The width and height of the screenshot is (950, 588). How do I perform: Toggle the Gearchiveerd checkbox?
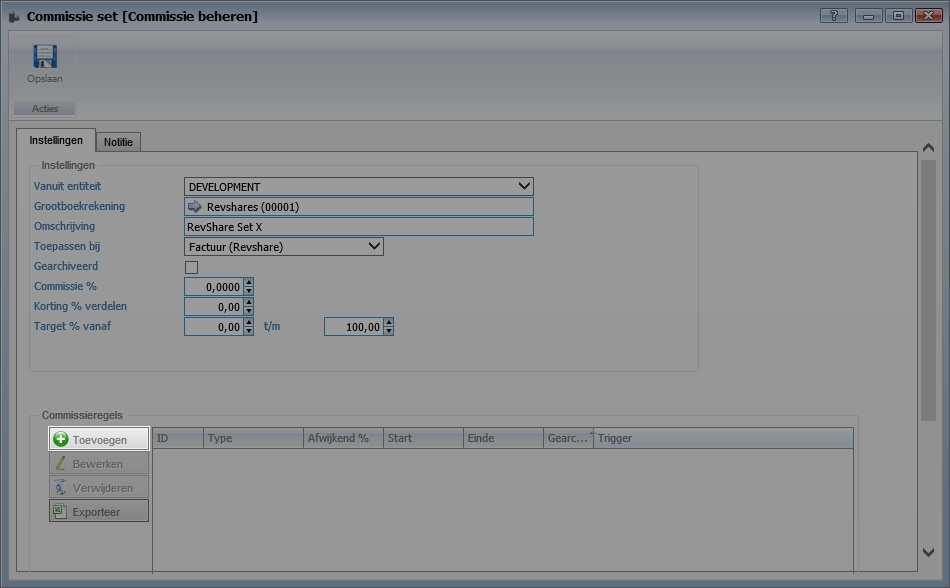(x=192, y=267)
